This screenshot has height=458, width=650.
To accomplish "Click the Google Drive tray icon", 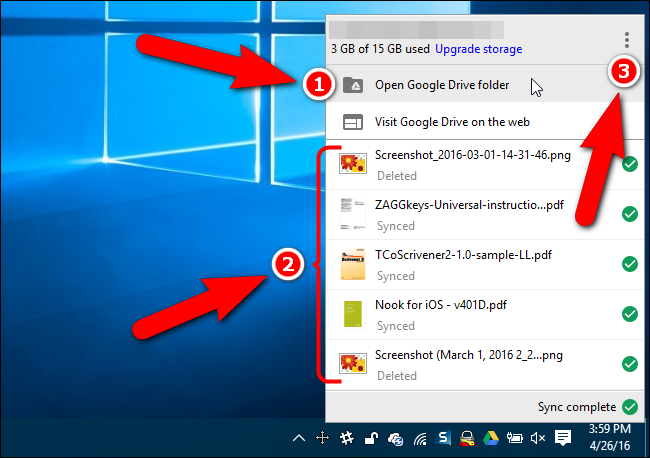I will click(x=491, y=438).
